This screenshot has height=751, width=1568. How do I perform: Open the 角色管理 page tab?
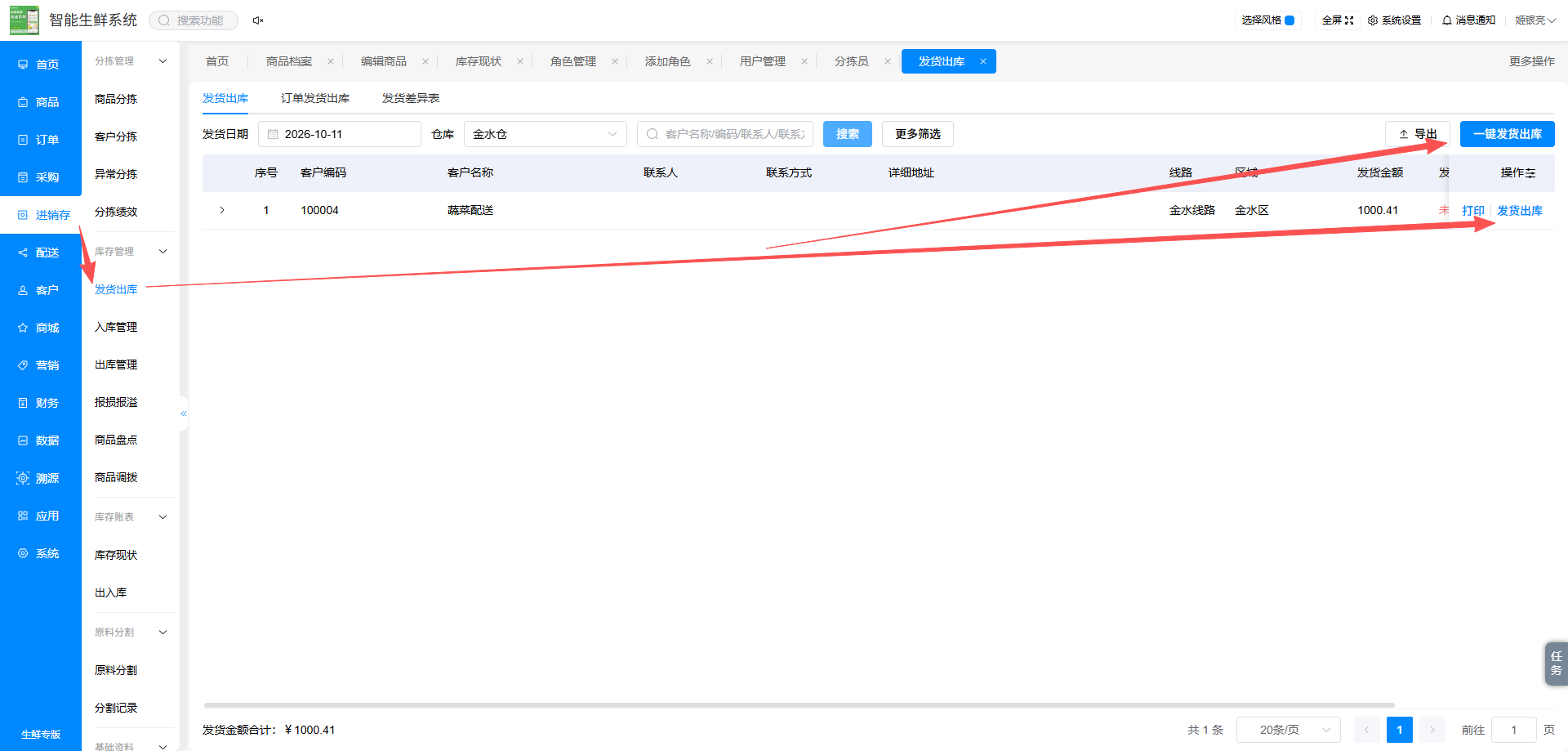573,61
